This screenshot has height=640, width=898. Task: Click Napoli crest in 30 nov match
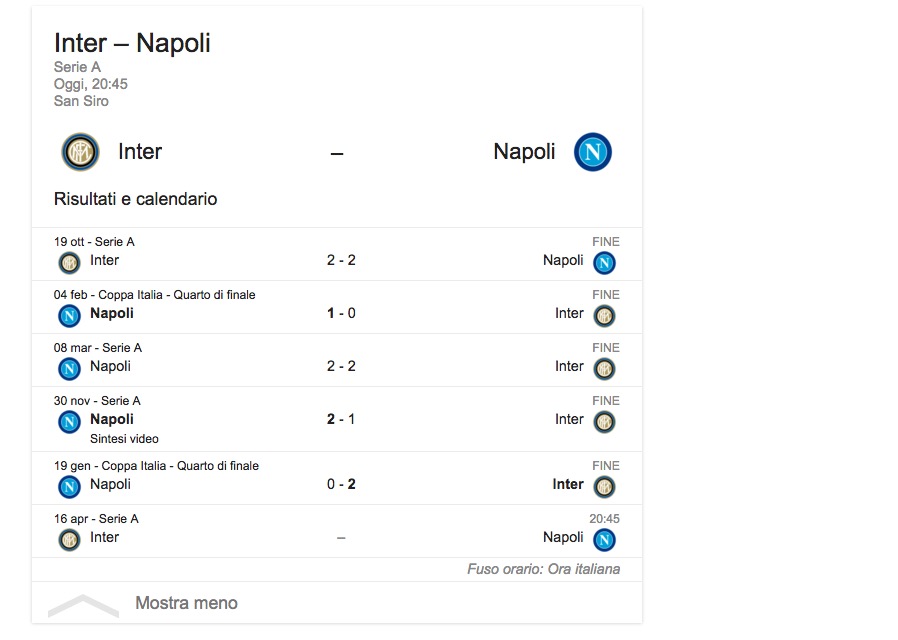[69, 422]
